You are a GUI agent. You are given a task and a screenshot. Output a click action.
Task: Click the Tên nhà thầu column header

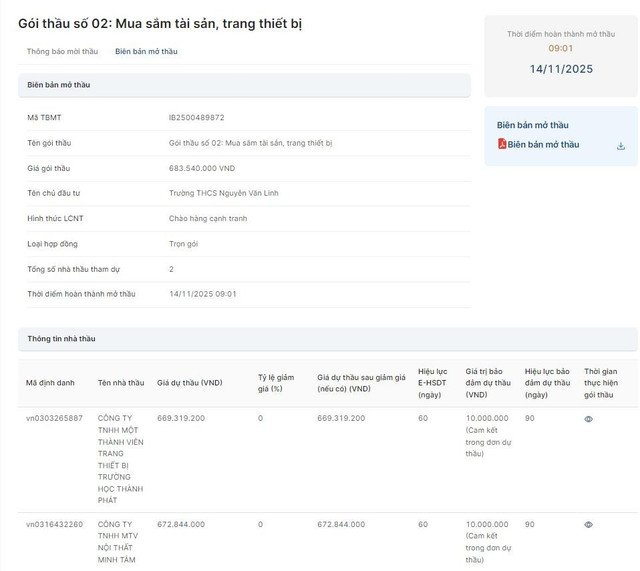tap(121, 383)
